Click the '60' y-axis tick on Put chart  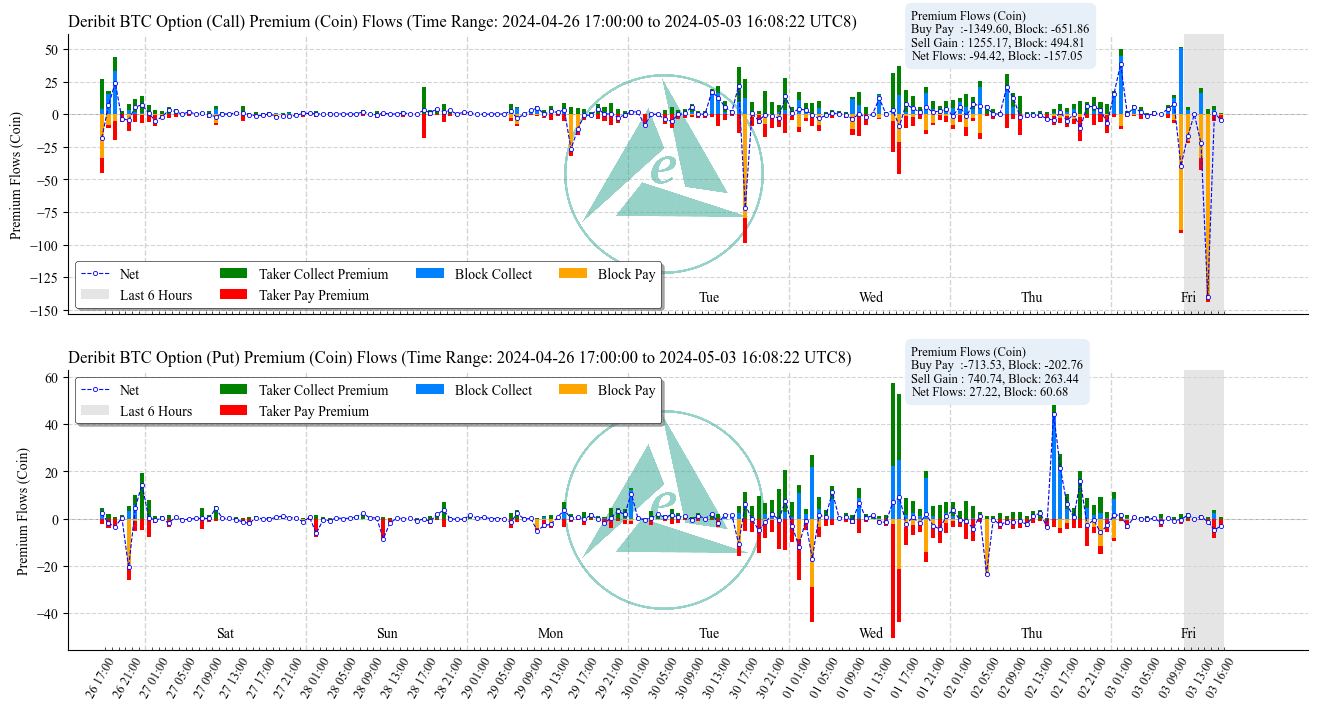pyautogui.click(x=53, y=377)
